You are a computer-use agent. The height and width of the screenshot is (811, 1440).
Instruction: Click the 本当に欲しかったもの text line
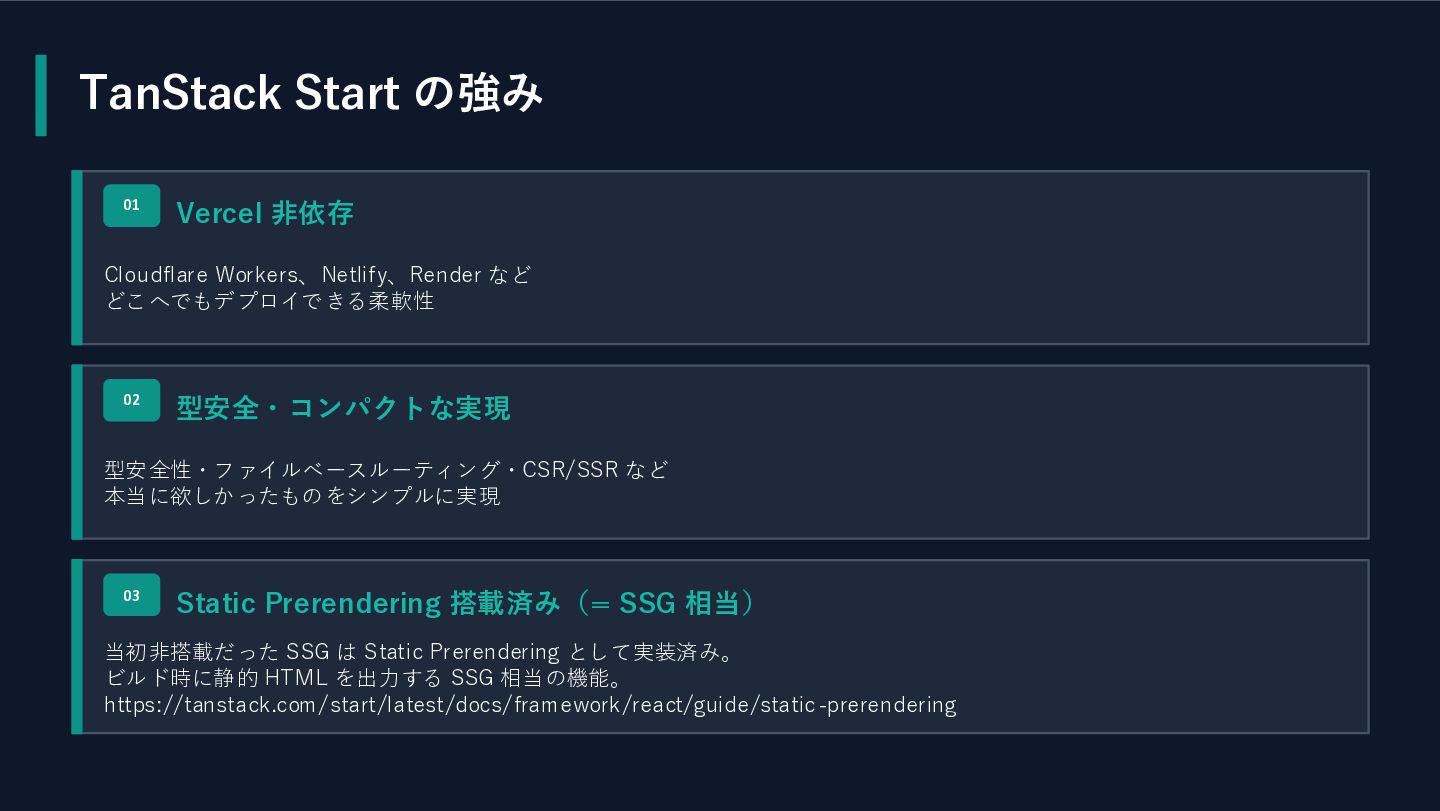[x=302, y=495]
